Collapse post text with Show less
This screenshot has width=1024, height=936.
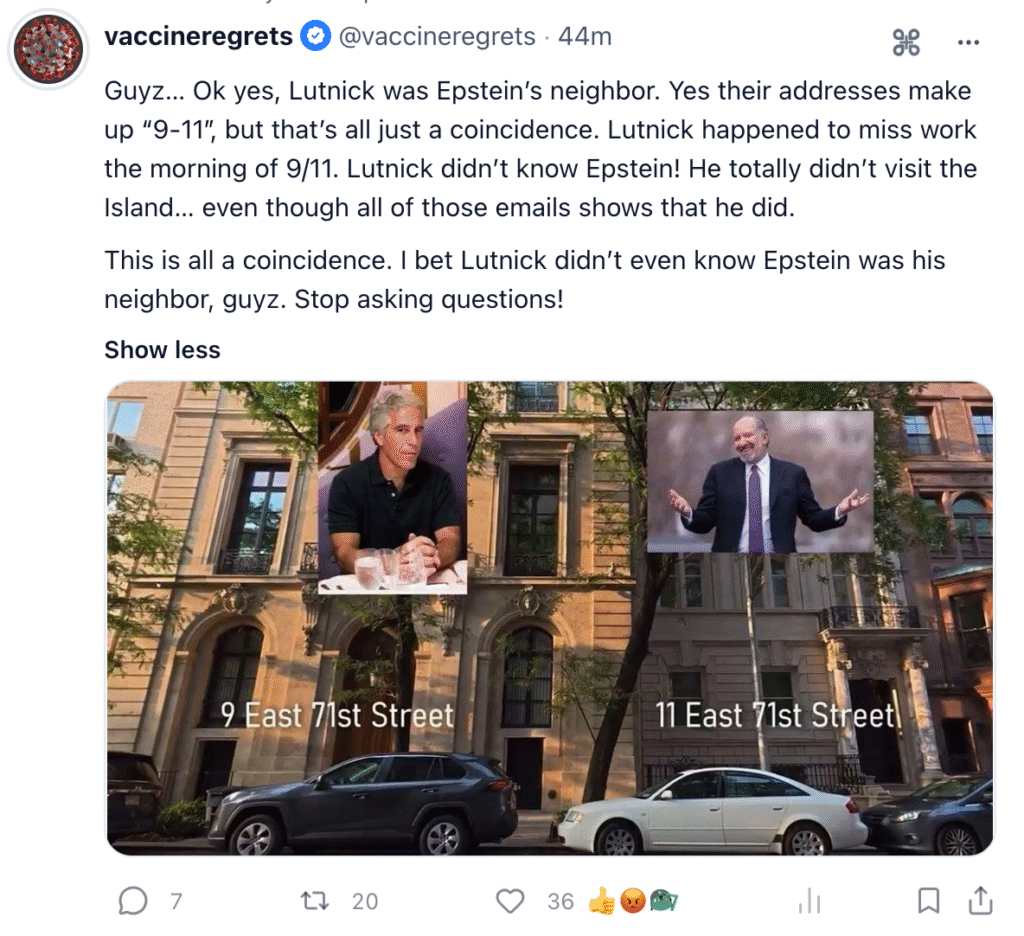(163, 349)
